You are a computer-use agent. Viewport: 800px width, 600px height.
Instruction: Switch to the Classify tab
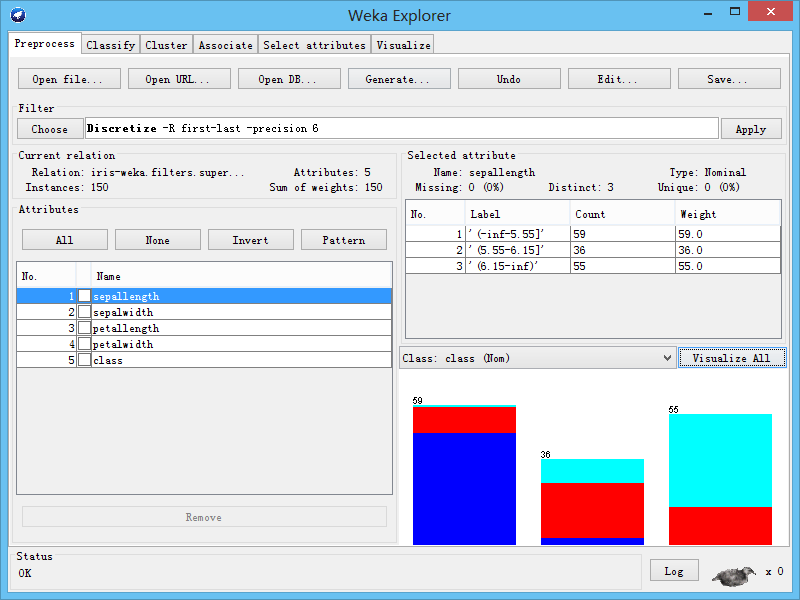(110, 45)
